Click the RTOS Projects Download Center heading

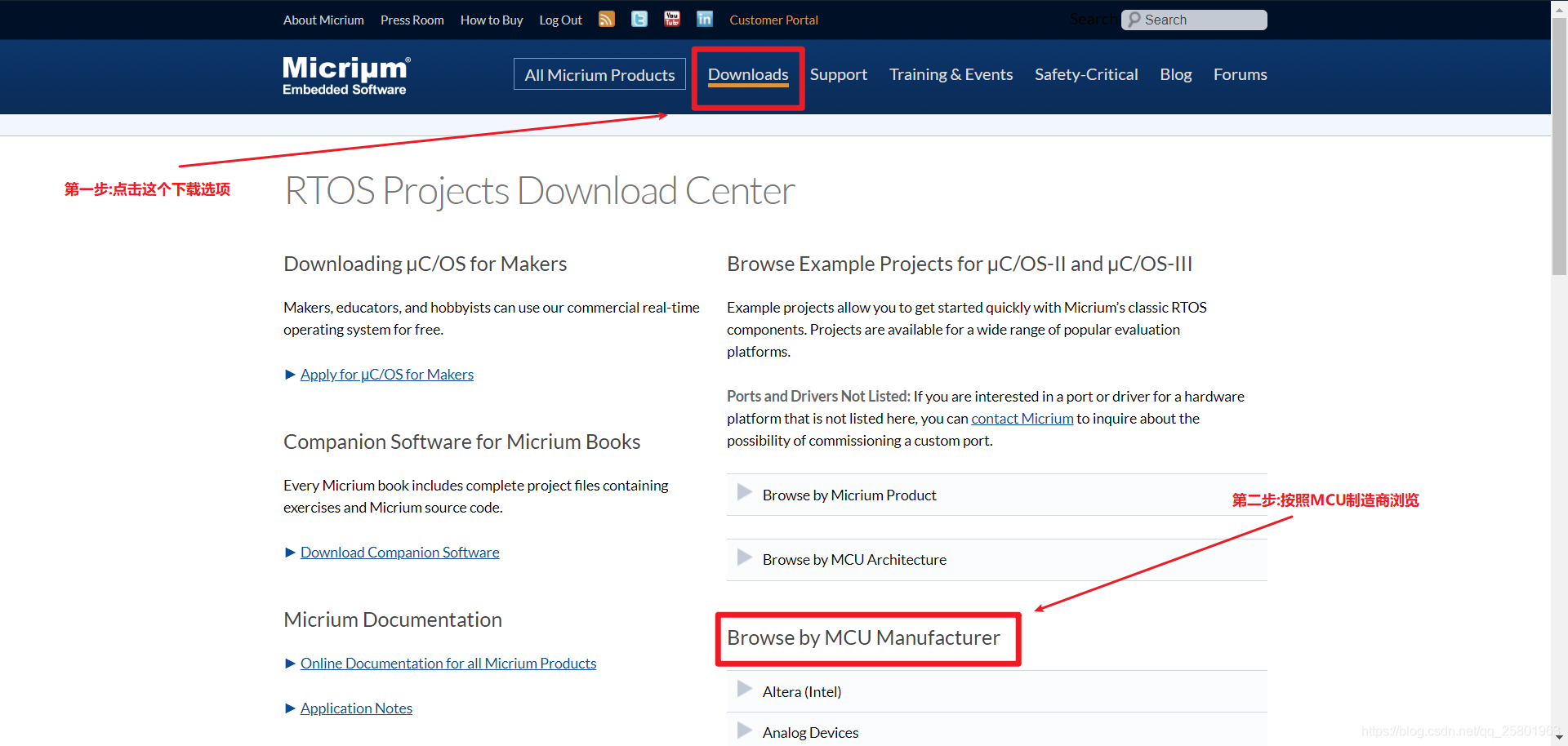[x=539, y=191]
